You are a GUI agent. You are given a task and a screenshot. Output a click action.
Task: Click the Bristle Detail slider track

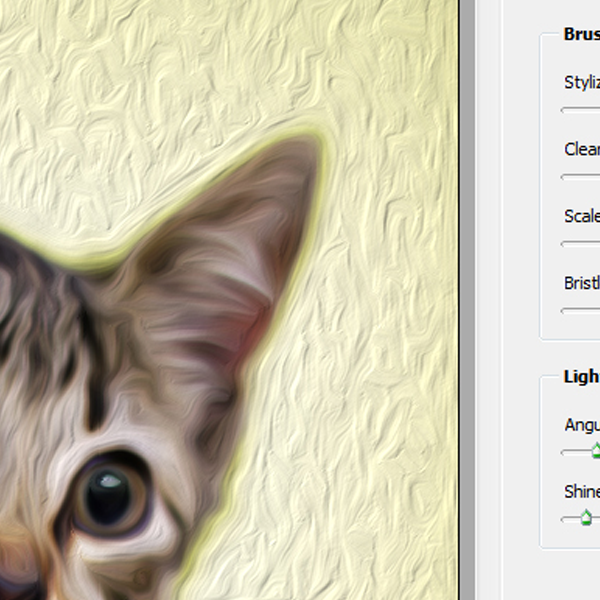(580, 311)
